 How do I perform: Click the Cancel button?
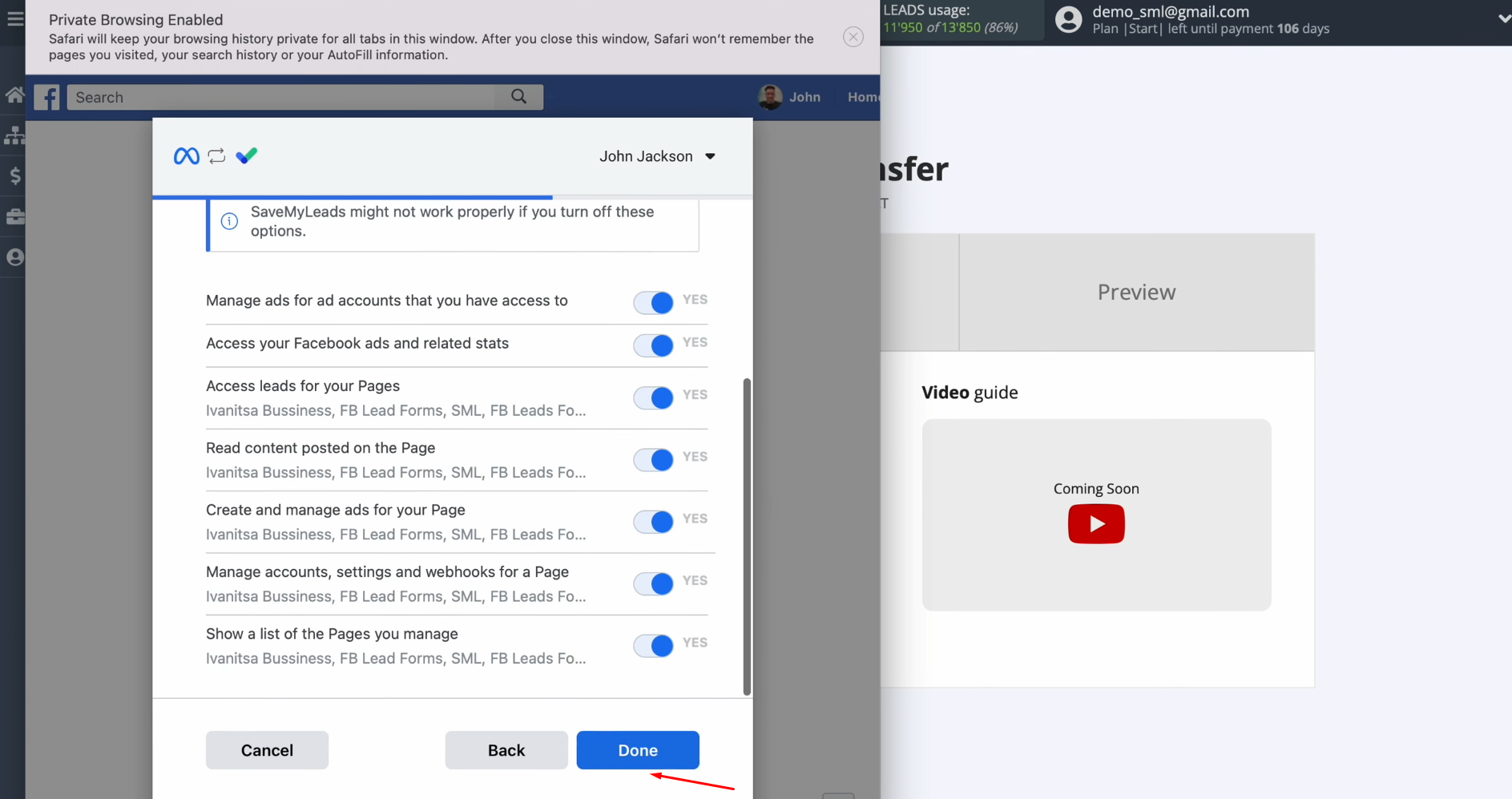click(267, 750)
